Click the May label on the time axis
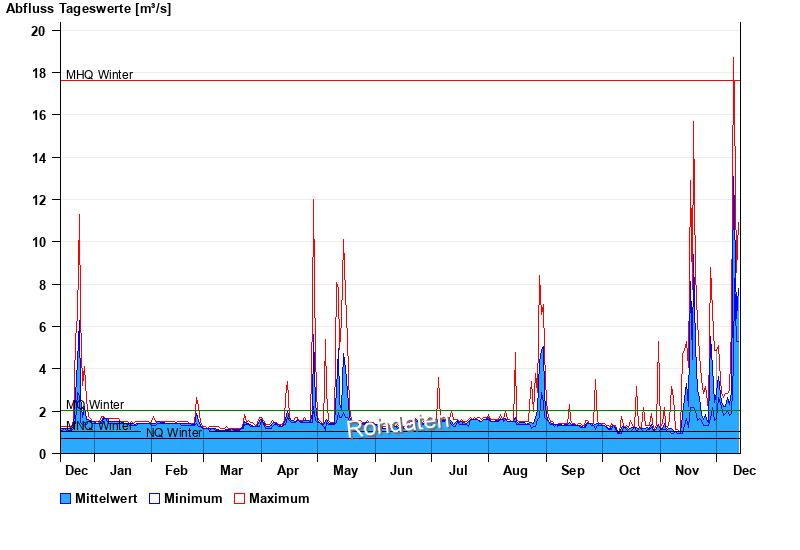The height and width of the screenshot is (550, 800). click(345, 470)
